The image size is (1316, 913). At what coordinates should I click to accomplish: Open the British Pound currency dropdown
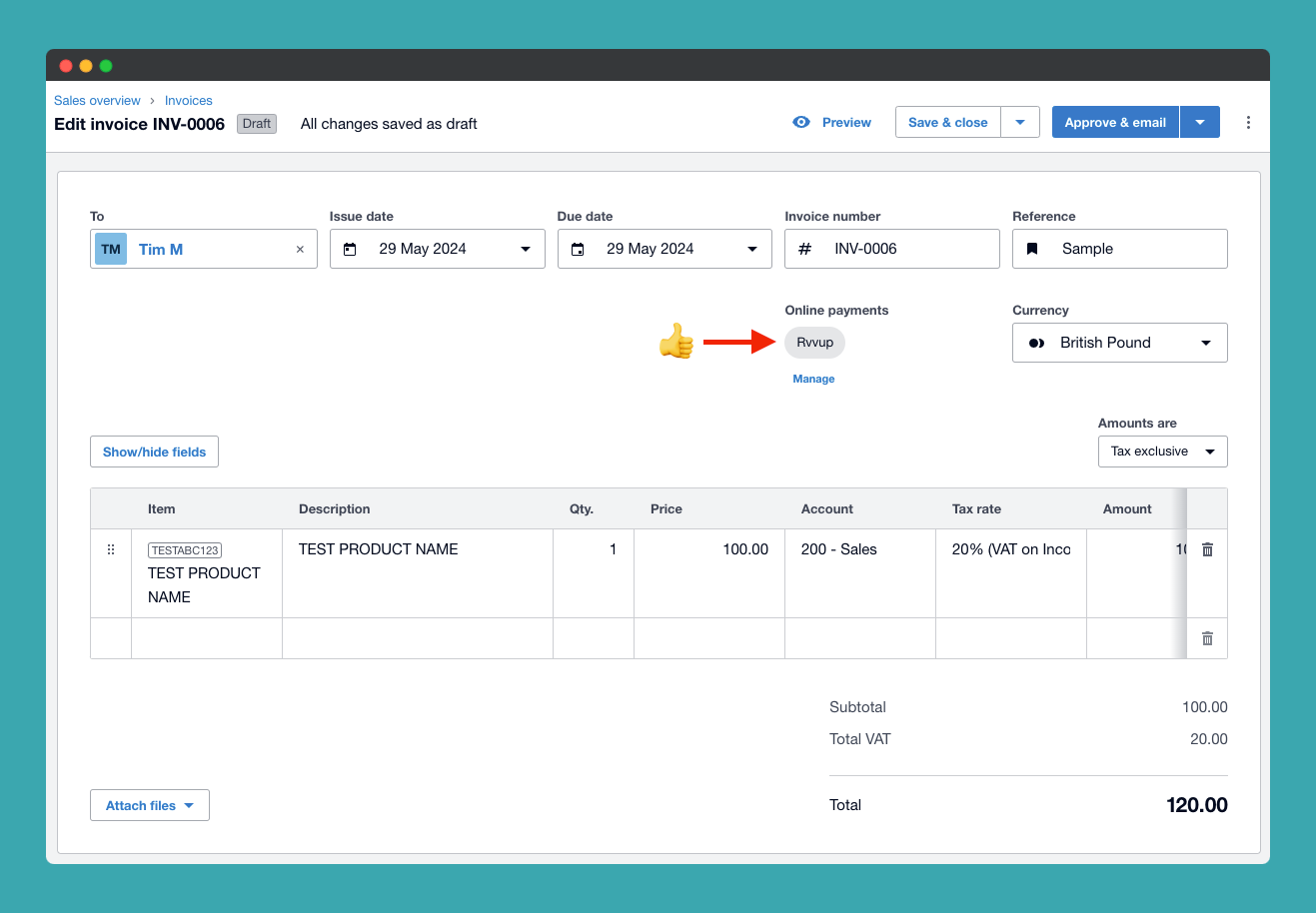1119,343
